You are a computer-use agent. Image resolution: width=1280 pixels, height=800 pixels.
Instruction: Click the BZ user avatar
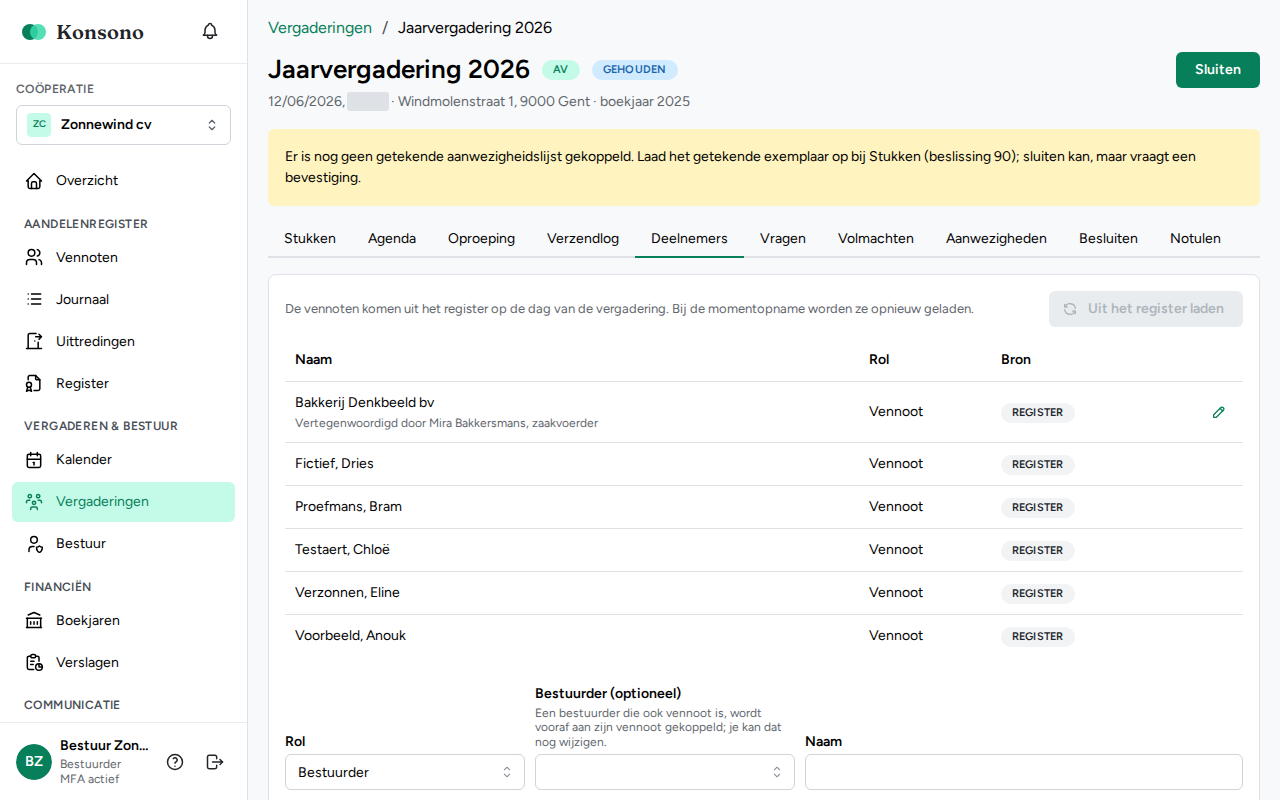tap(34, 762)
